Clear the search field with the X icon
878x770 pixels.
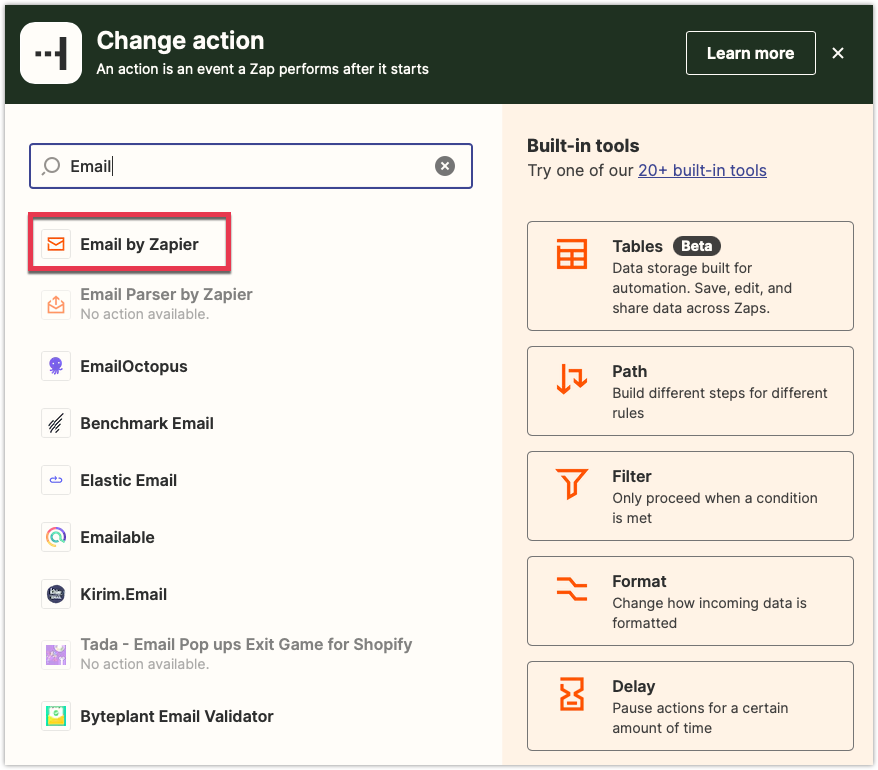click(445, 166)
